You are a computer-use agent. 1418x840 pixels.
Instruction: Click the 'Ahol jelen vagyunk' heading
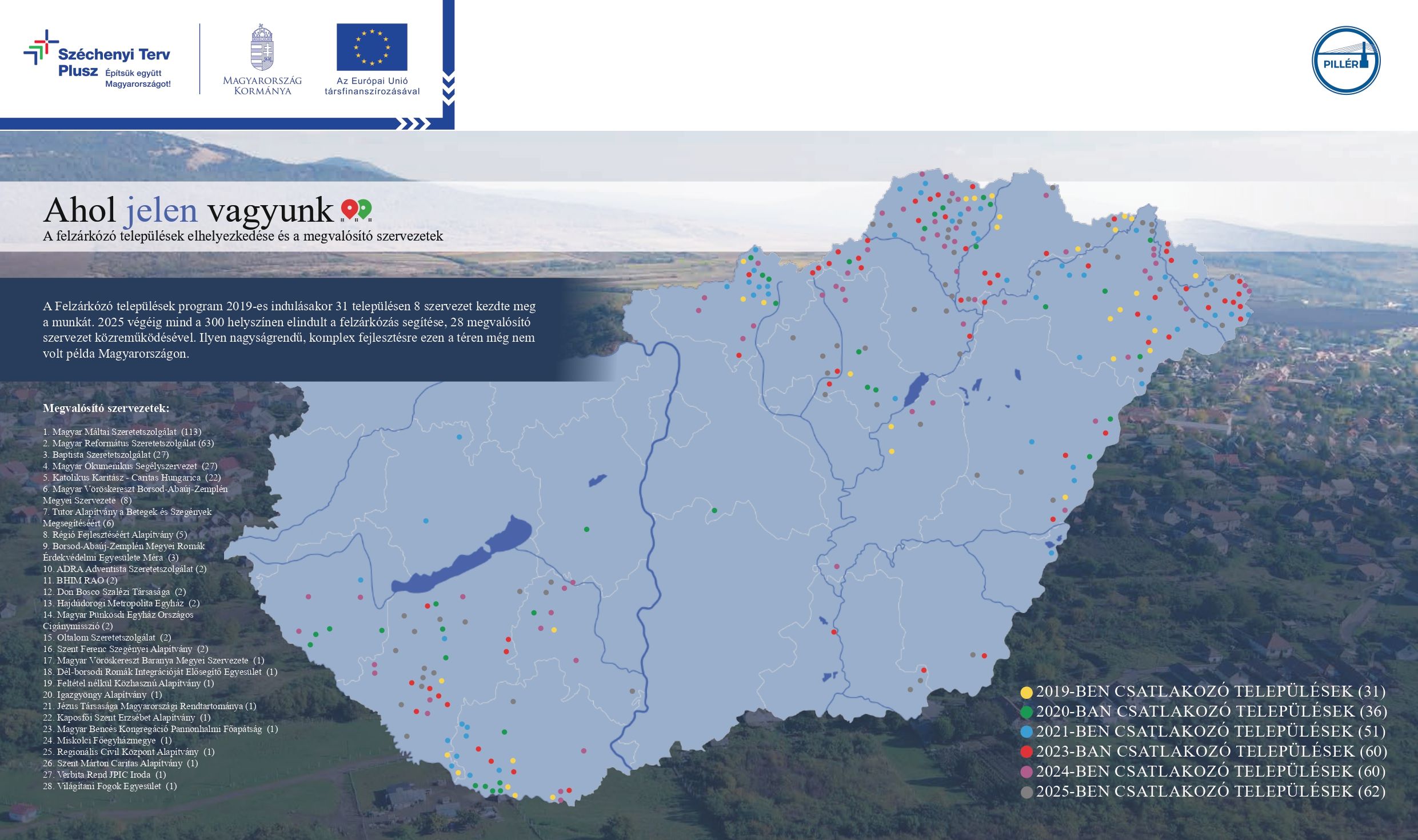[x=189, y=210]
